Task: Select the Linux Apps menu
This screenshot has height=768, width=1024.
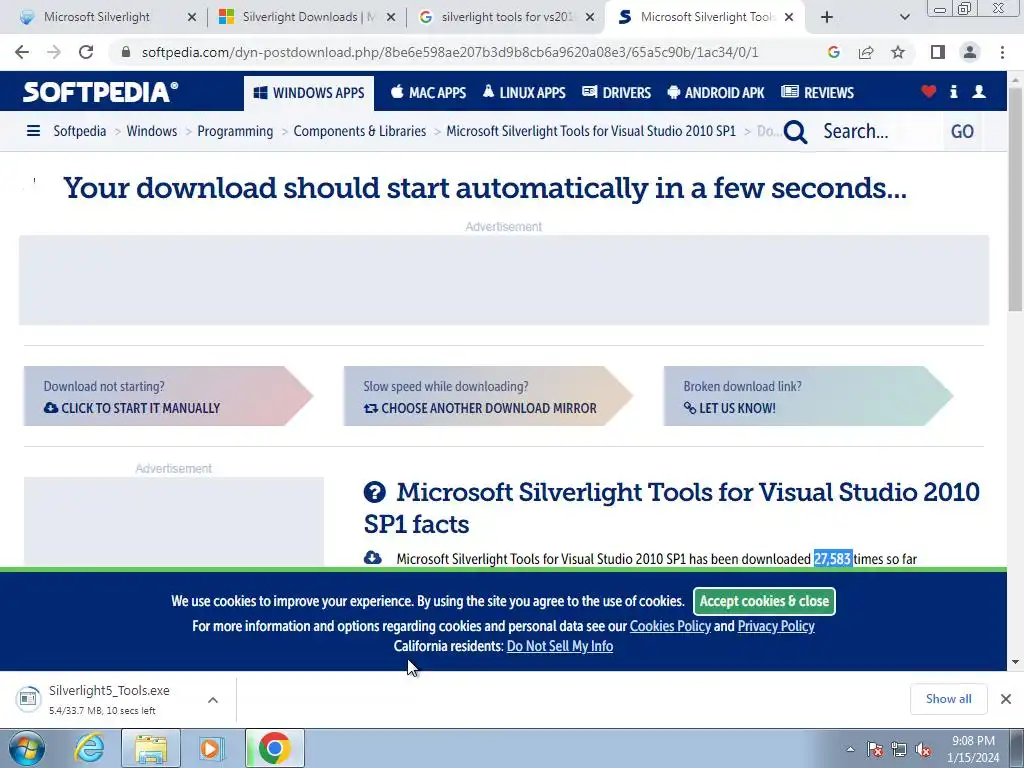Action: pyautogui.click(x=524, y=93)
